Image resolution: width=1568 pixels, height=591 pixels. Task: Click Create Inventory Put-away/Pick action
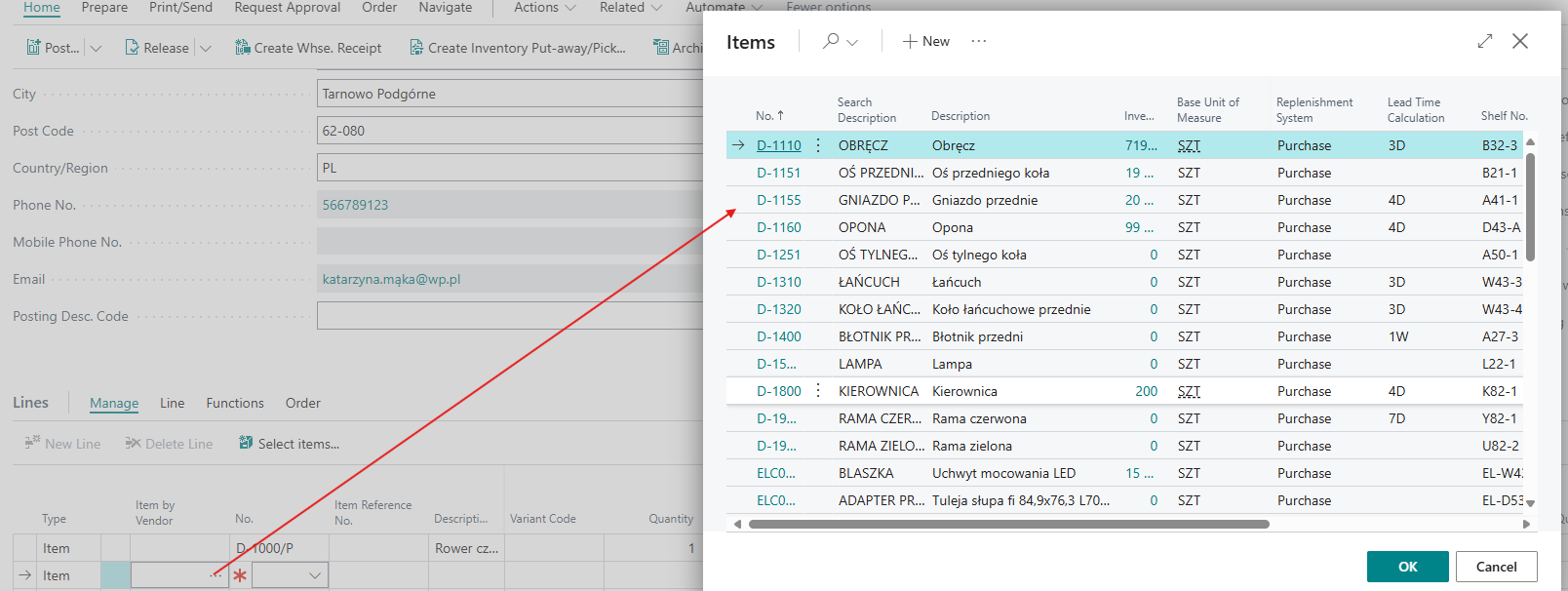(517, 48)
